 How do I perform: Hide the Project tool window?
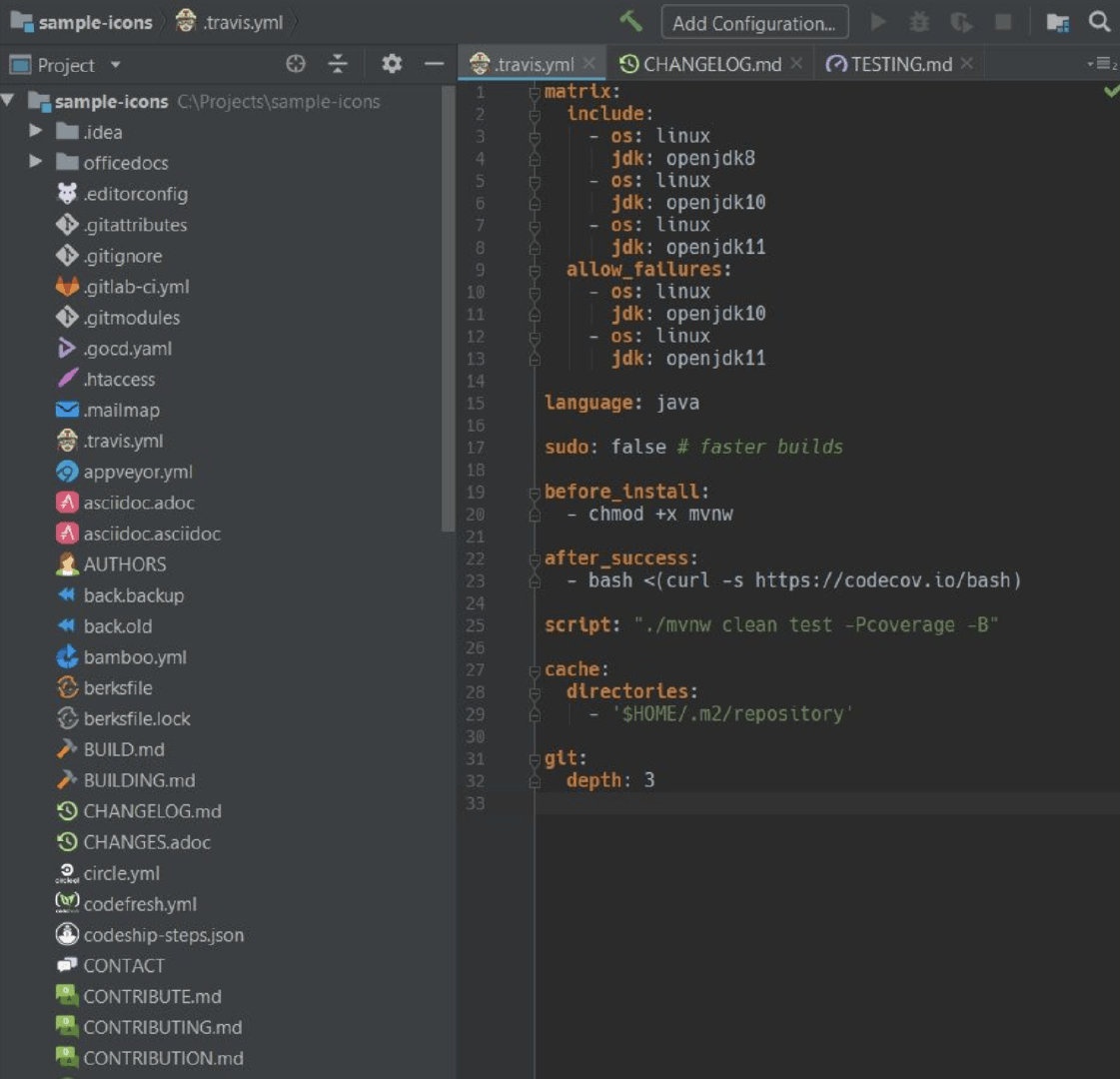(x=434, y=64)
